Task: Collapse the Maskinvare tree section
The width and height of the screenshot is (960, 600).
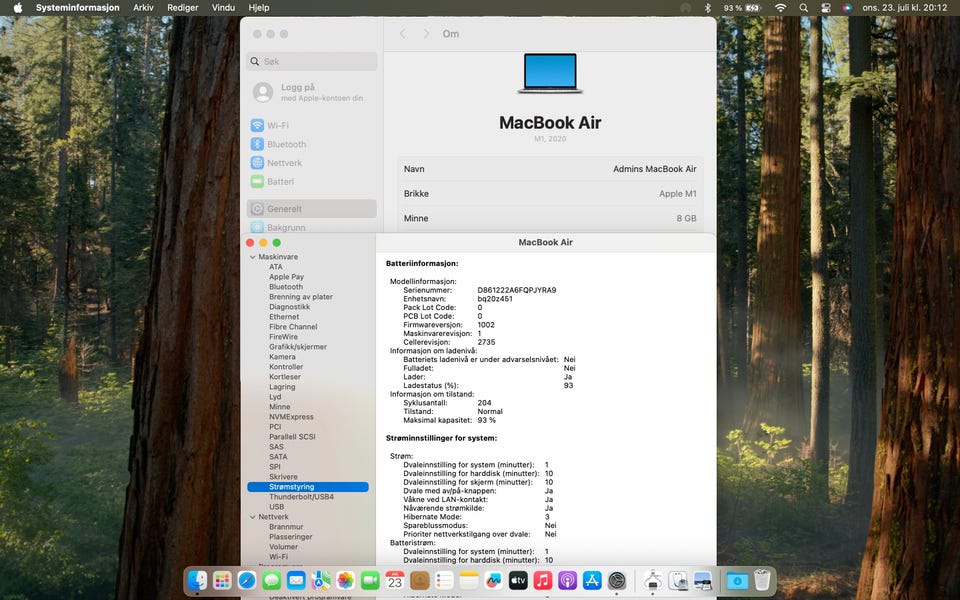Action: (252, 257)
